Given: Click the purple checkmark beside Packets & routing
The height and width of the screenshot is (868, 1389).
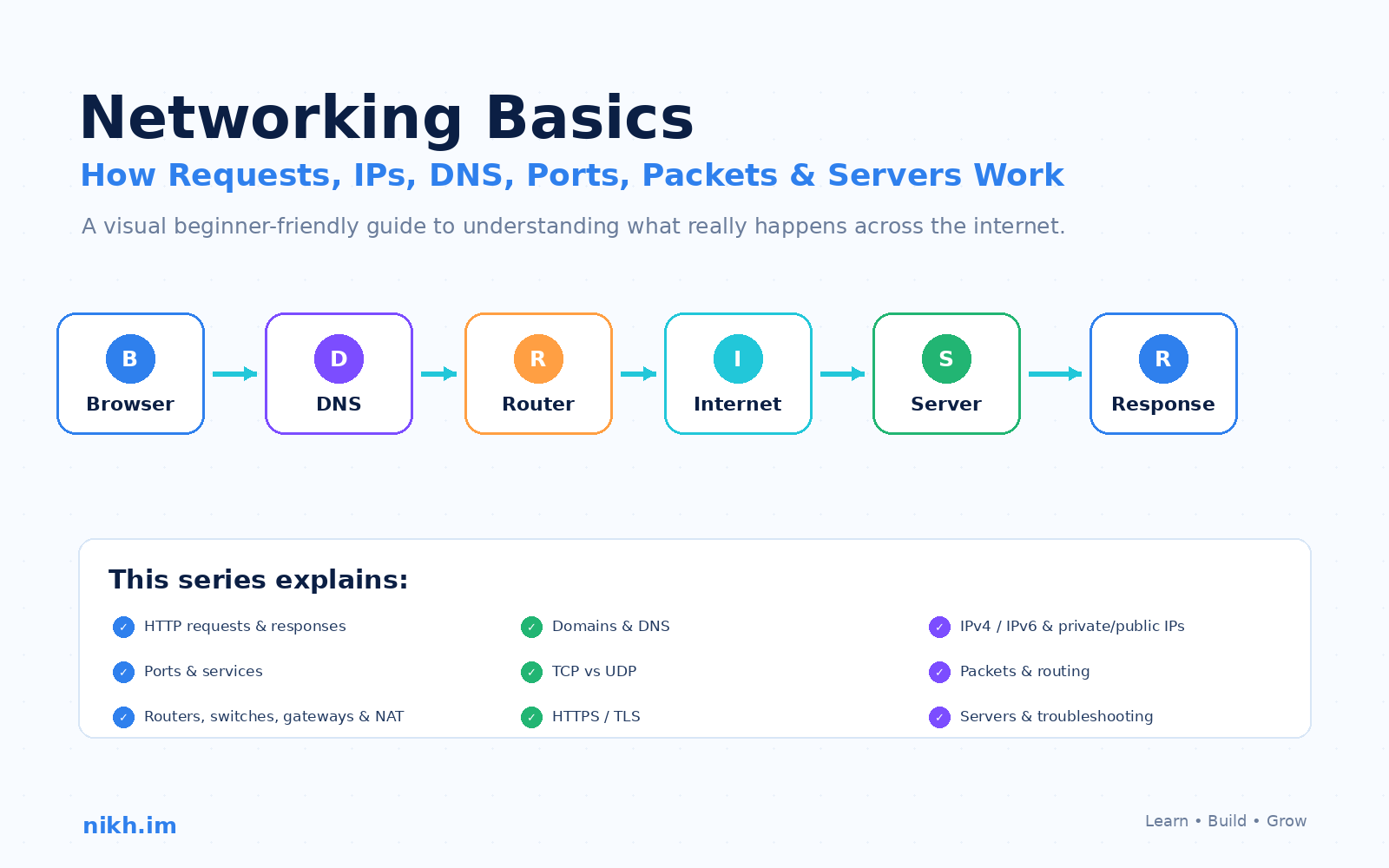Looking at the screenshot, I should (x=939, y=672).
